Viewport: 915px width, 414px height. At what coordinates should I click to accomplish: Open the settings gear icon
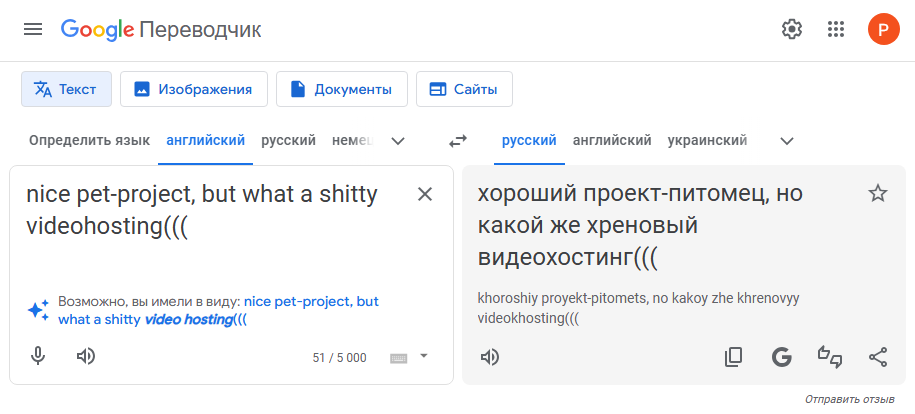click(792, 29)
